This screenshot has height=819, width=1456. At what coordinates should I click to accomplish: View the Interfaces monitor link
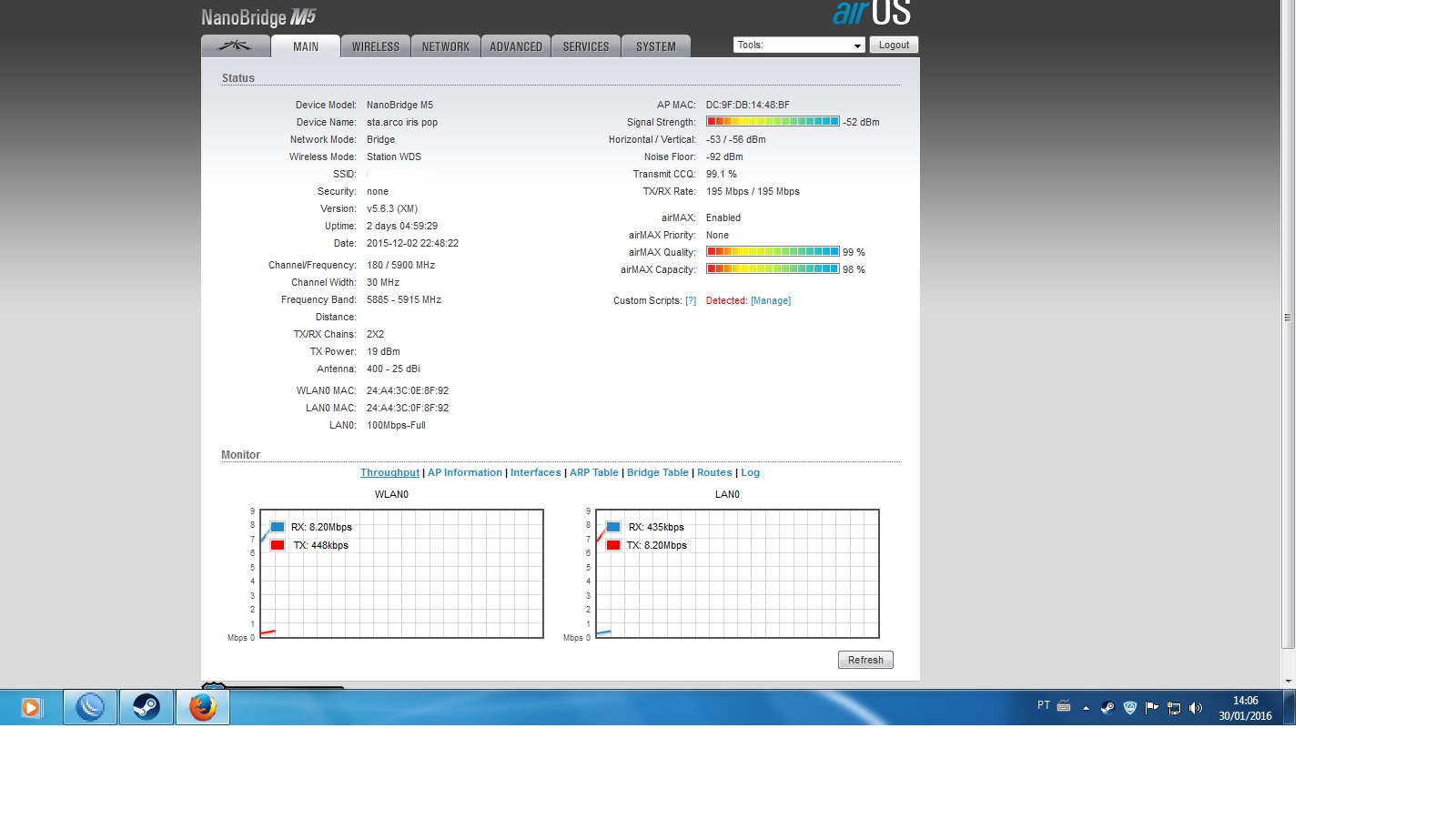(x=536, y=473)
